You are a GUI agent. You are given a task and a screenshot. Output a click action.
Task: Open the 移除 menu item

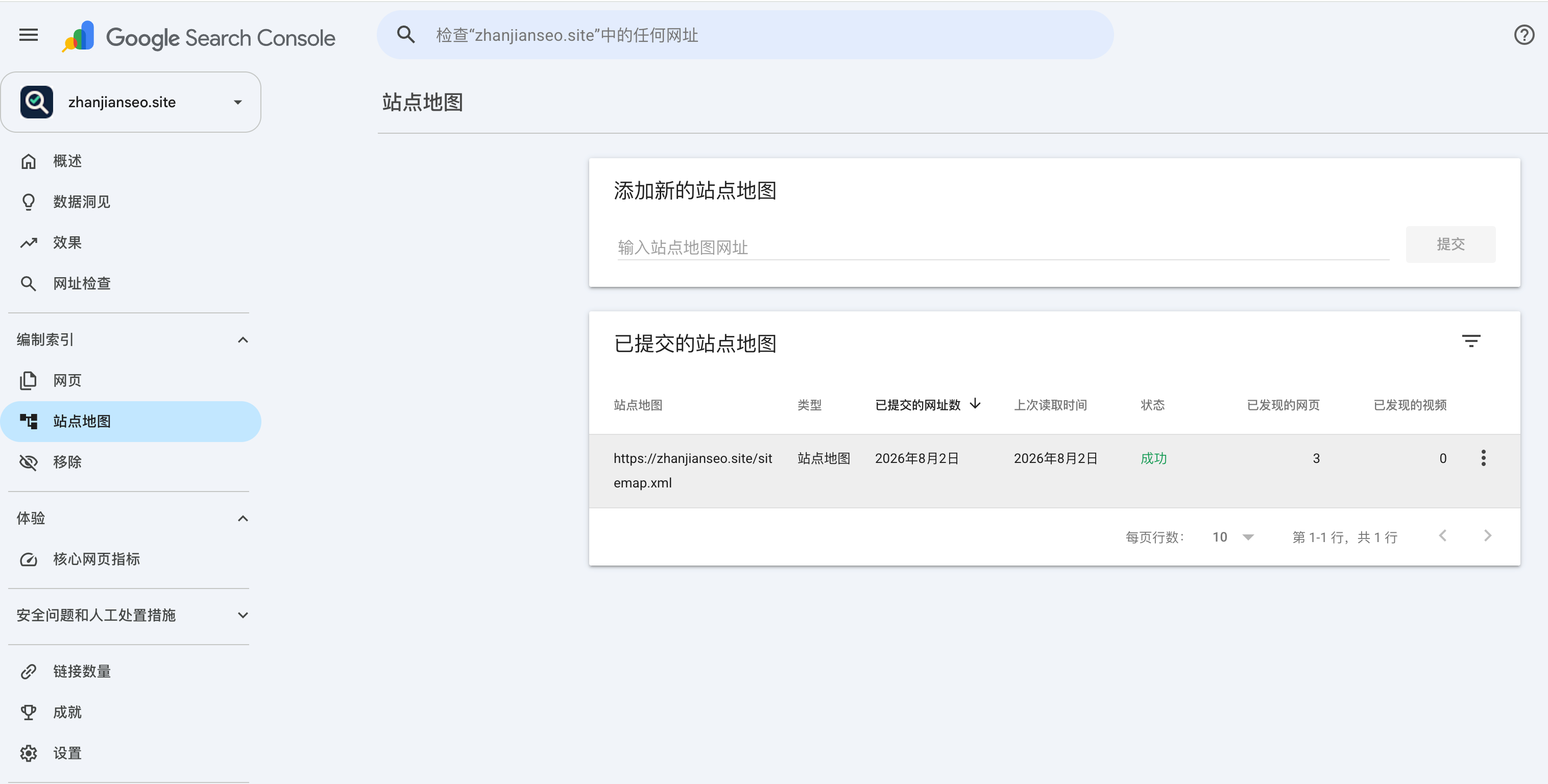tap(131, 462)
